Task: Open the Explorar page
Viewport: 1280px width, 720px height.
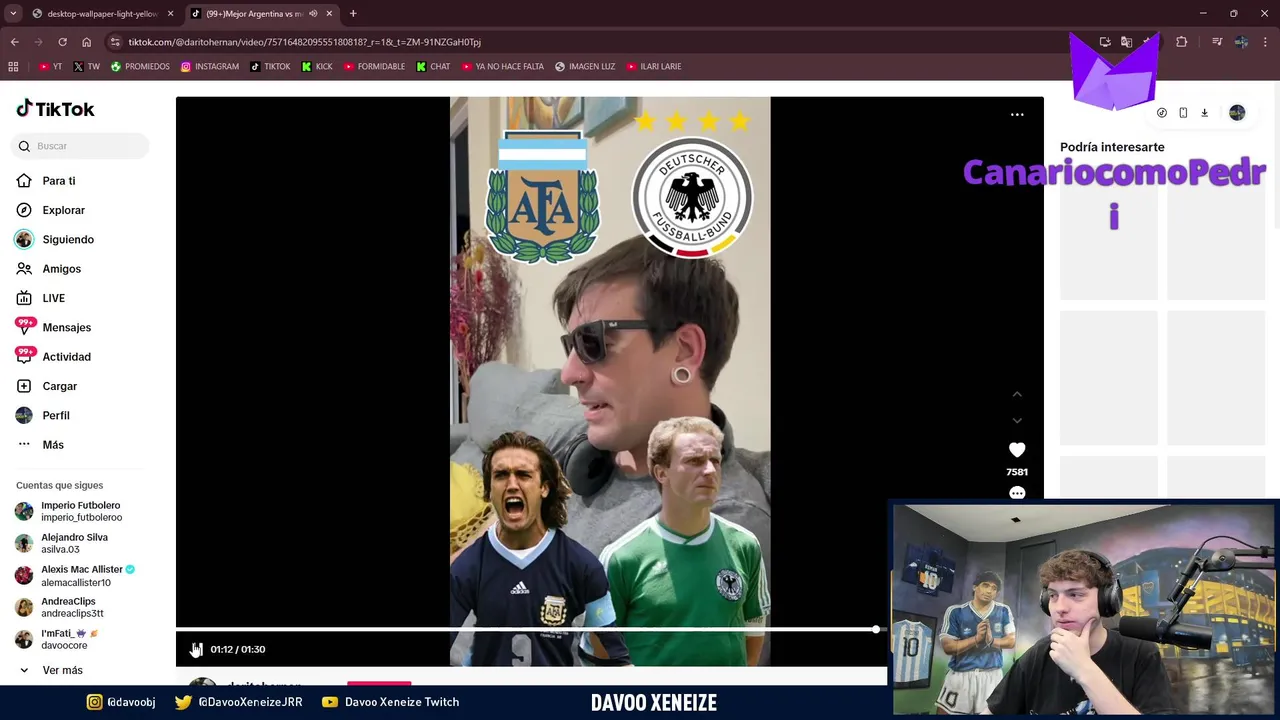Action: 63,210
